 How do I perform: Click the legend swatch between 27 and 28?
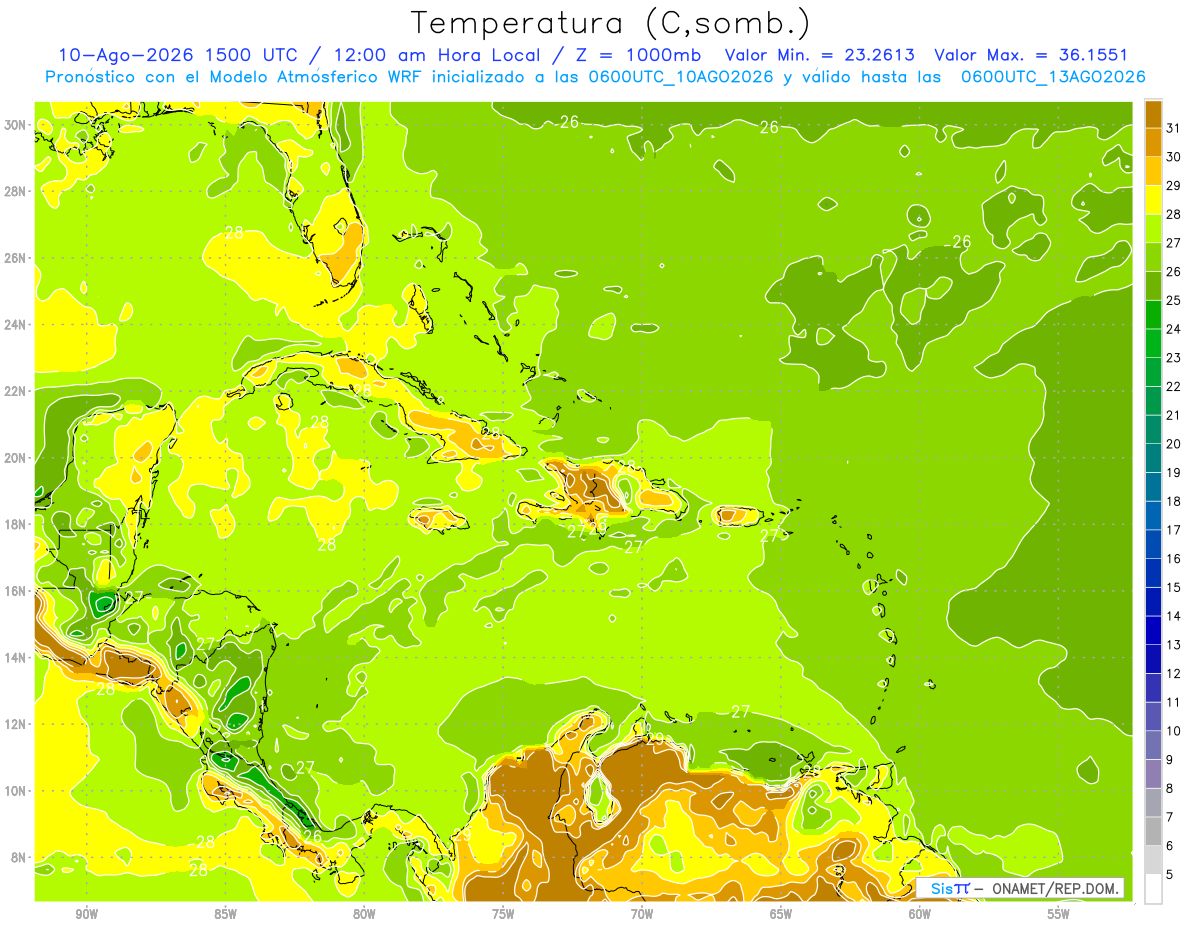[x=1153, y=228]
